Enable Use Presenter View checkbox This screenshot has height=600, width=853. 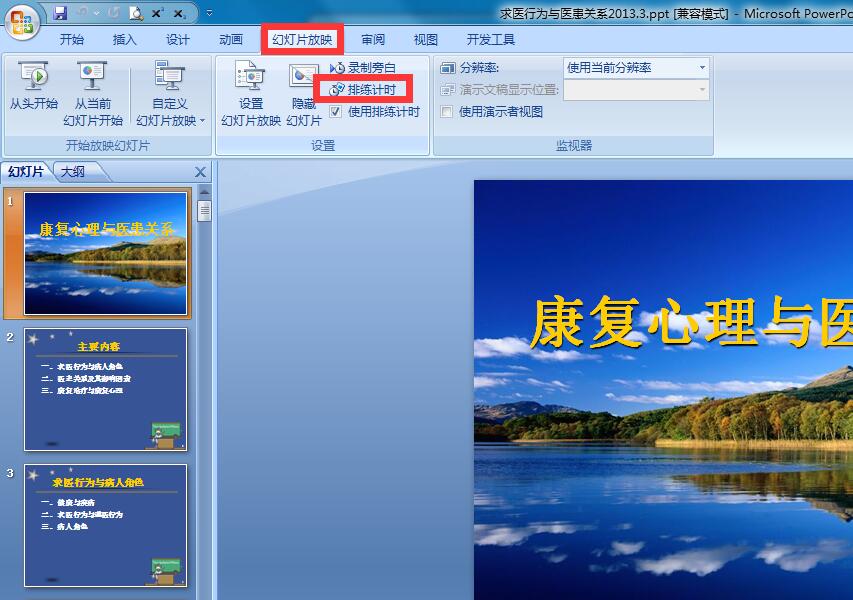pyautogui.click(x=446, y=112)
